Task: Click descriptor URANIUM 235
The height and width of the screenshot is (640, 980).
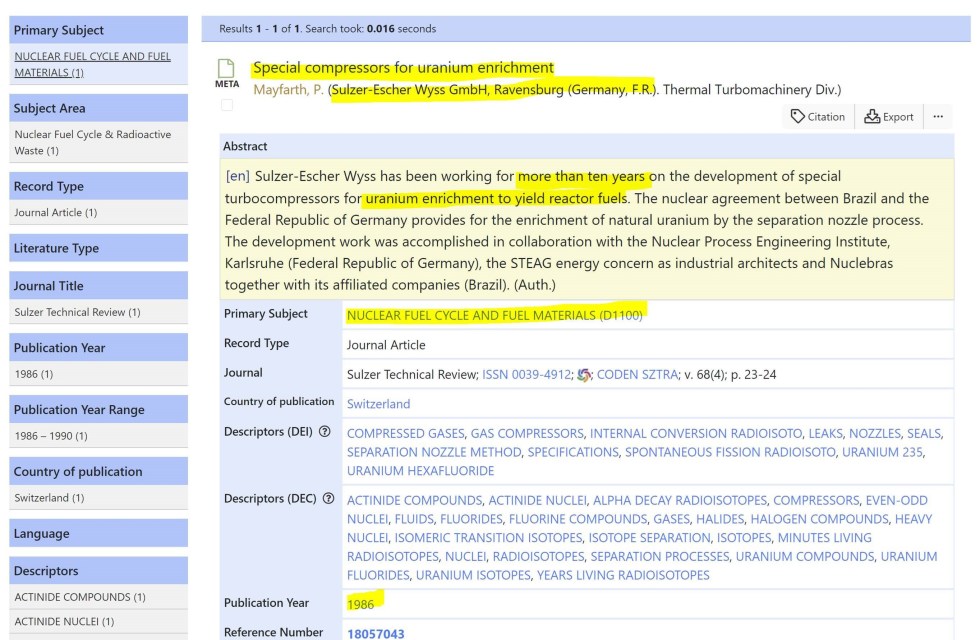Action: [x=882, y=452]
